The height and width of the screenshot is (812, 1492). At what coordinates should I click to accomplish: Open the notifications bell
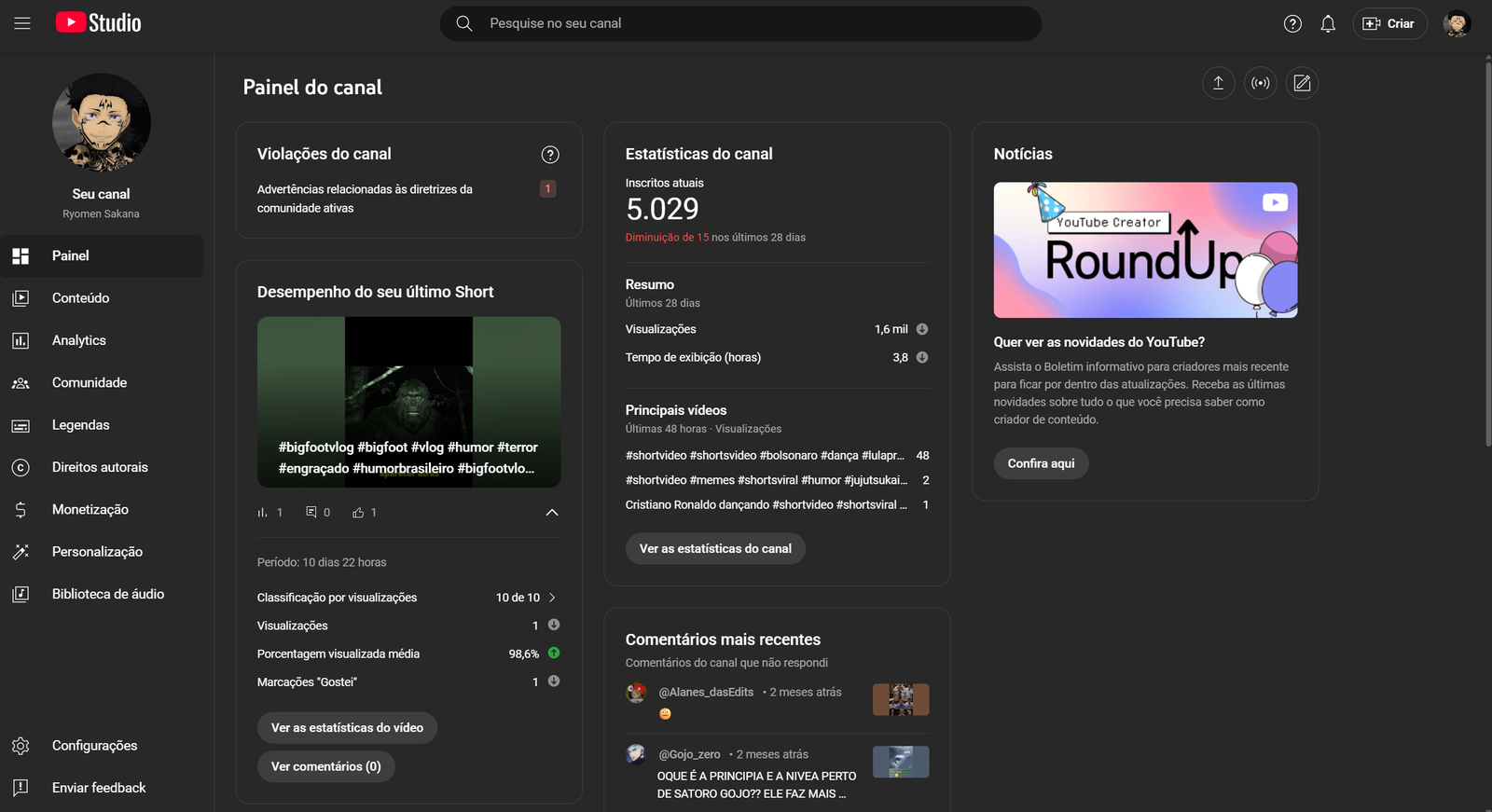tap(1328, 24)
